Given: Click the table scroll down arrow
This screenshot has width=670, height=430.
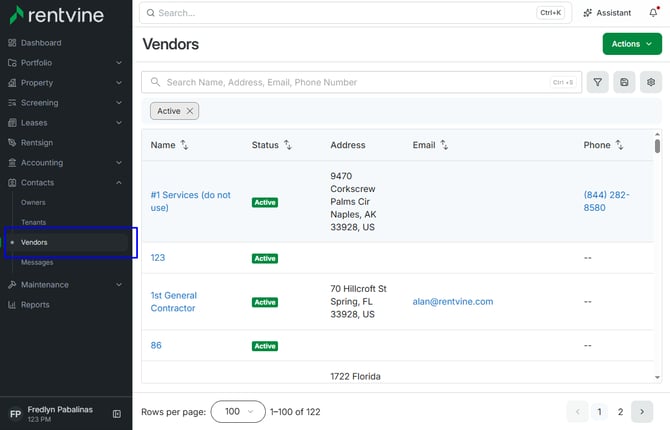Looking at the screenshot, I should (x=657, y=377).
